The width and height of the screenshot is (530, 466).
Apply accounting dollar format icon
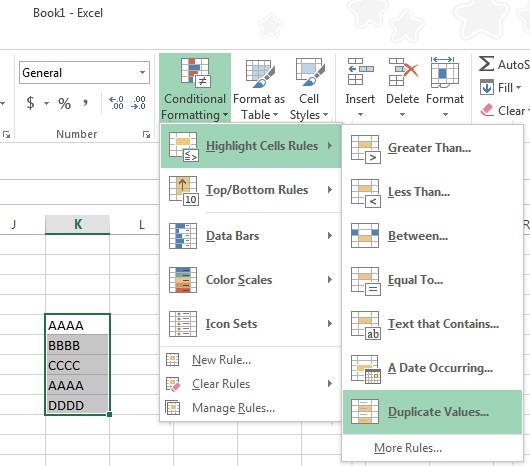point(30,103)
